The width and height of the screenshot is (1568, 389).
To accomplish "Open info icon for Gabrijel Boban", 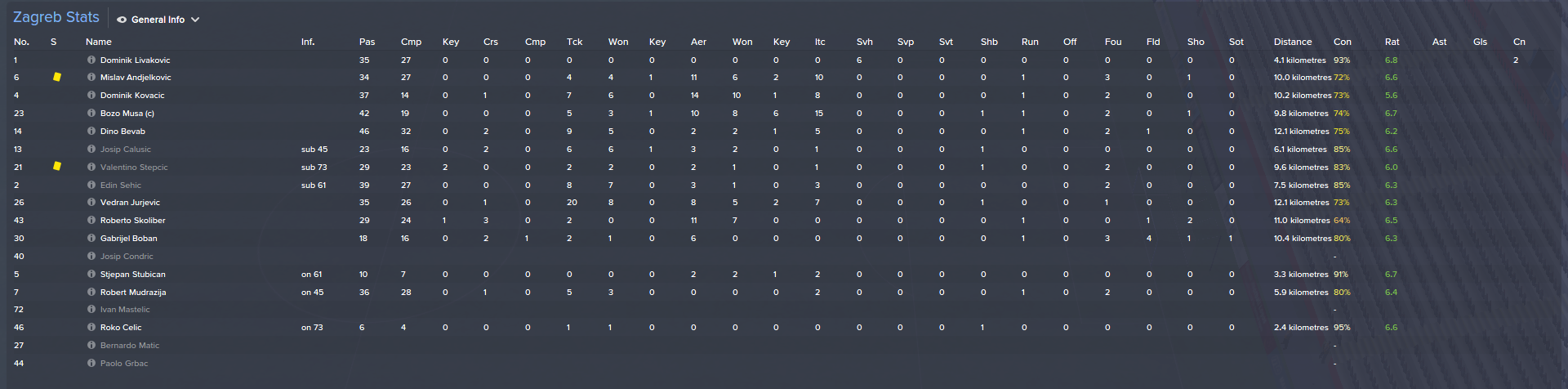I will pyautogui.click(x=91, y=239).
